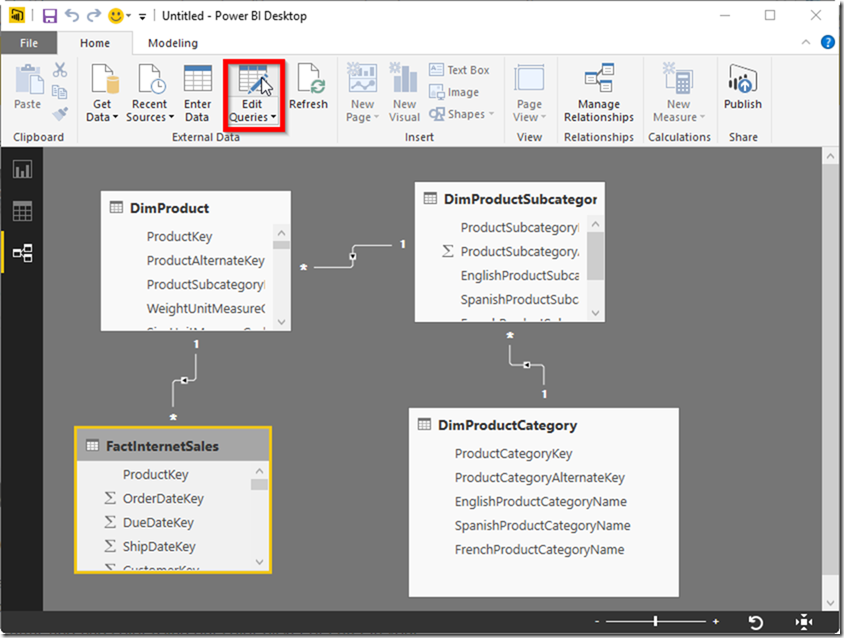Viewport: 844px width, 638px height.
Task: Expand the quick access toolbar customize arrow
Action: click(143, 17)
